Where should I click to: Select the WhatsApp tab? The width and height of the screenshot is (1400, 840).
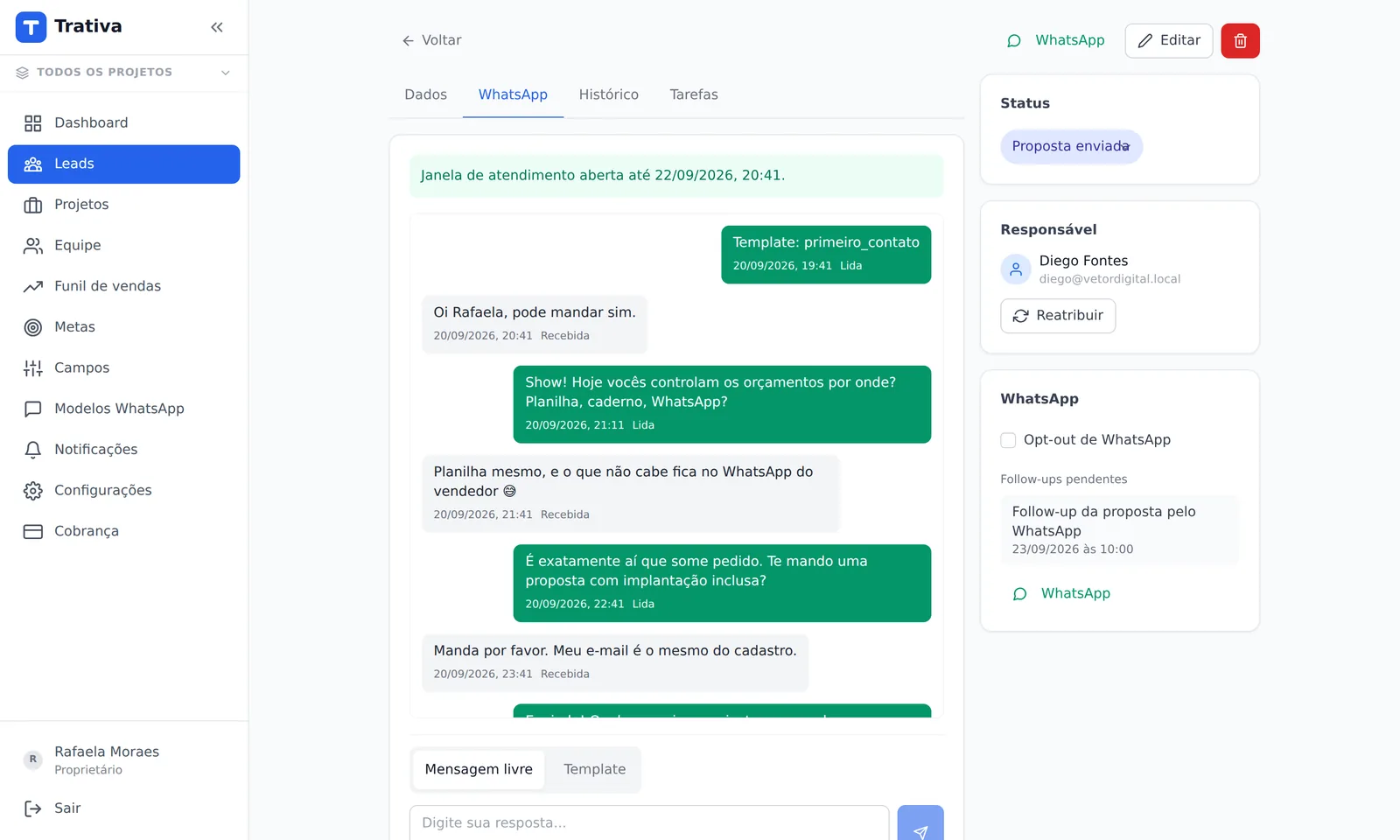pyautogui.click(x=513, y=94)
